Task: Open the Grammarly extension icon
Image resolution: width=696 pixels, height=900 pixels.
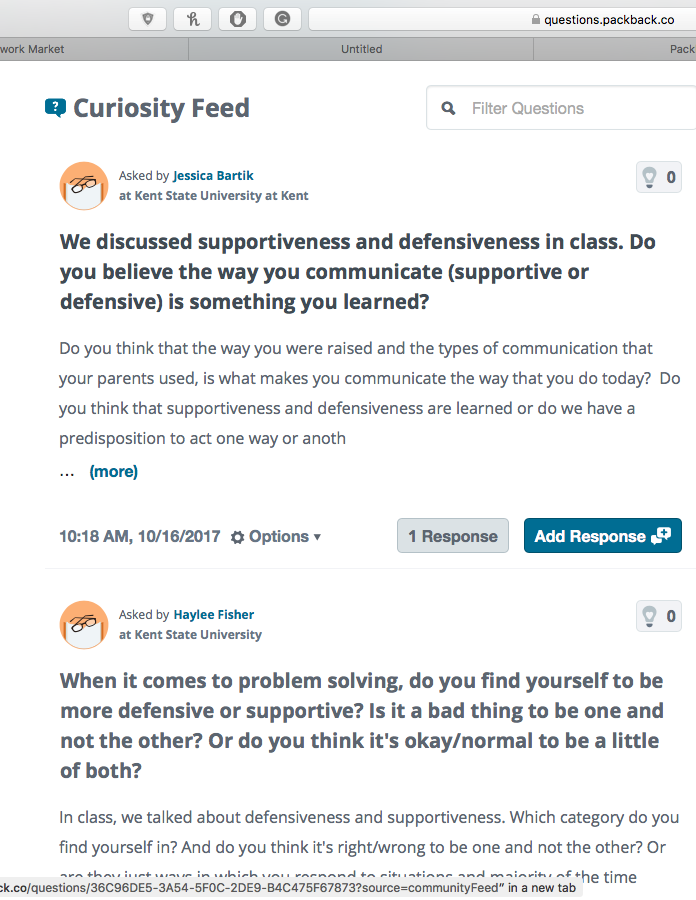Action: click(x=282, y=19)
